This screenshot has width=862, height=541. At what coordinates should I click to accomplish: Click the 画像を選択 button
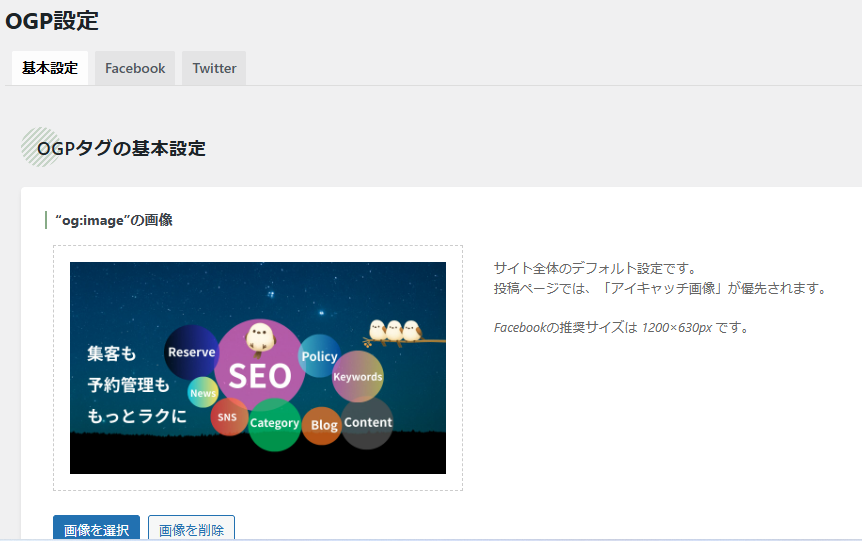click(x=96, y=528)
